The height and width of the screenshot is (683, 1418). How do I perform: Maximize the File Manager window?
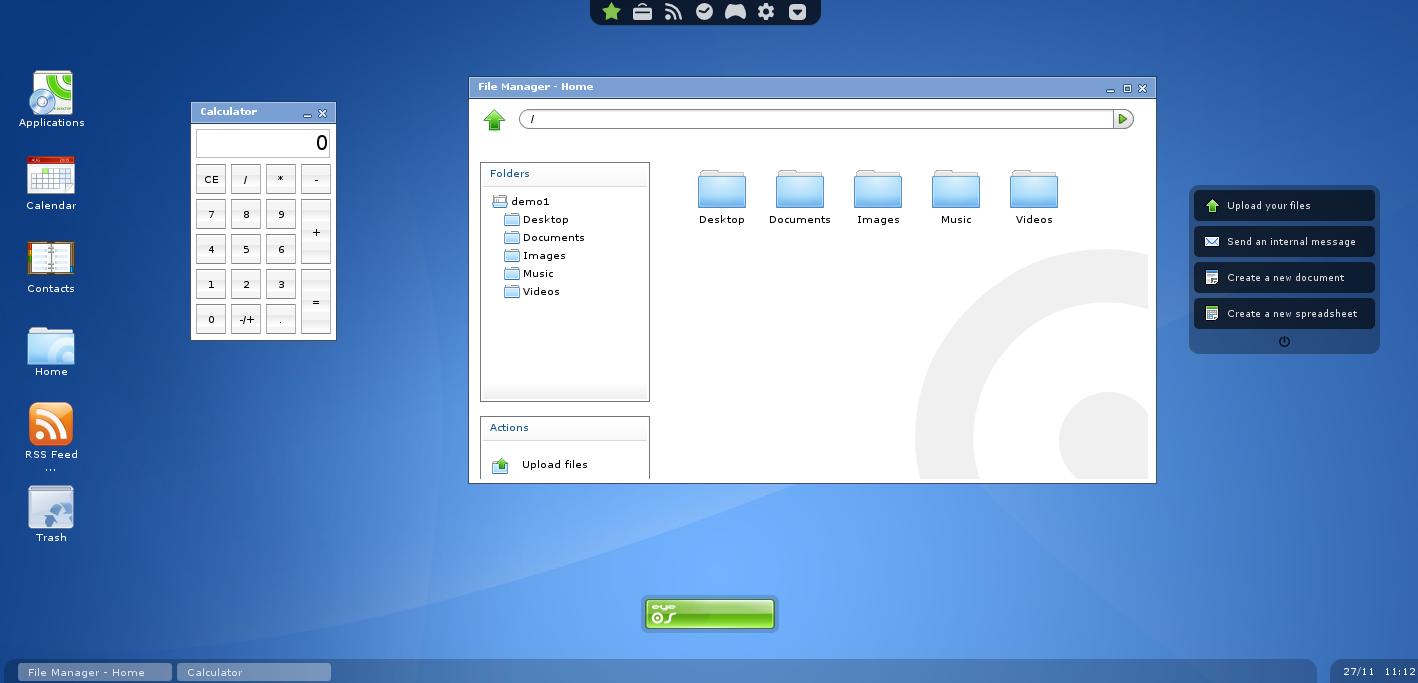pos(1127,89)
